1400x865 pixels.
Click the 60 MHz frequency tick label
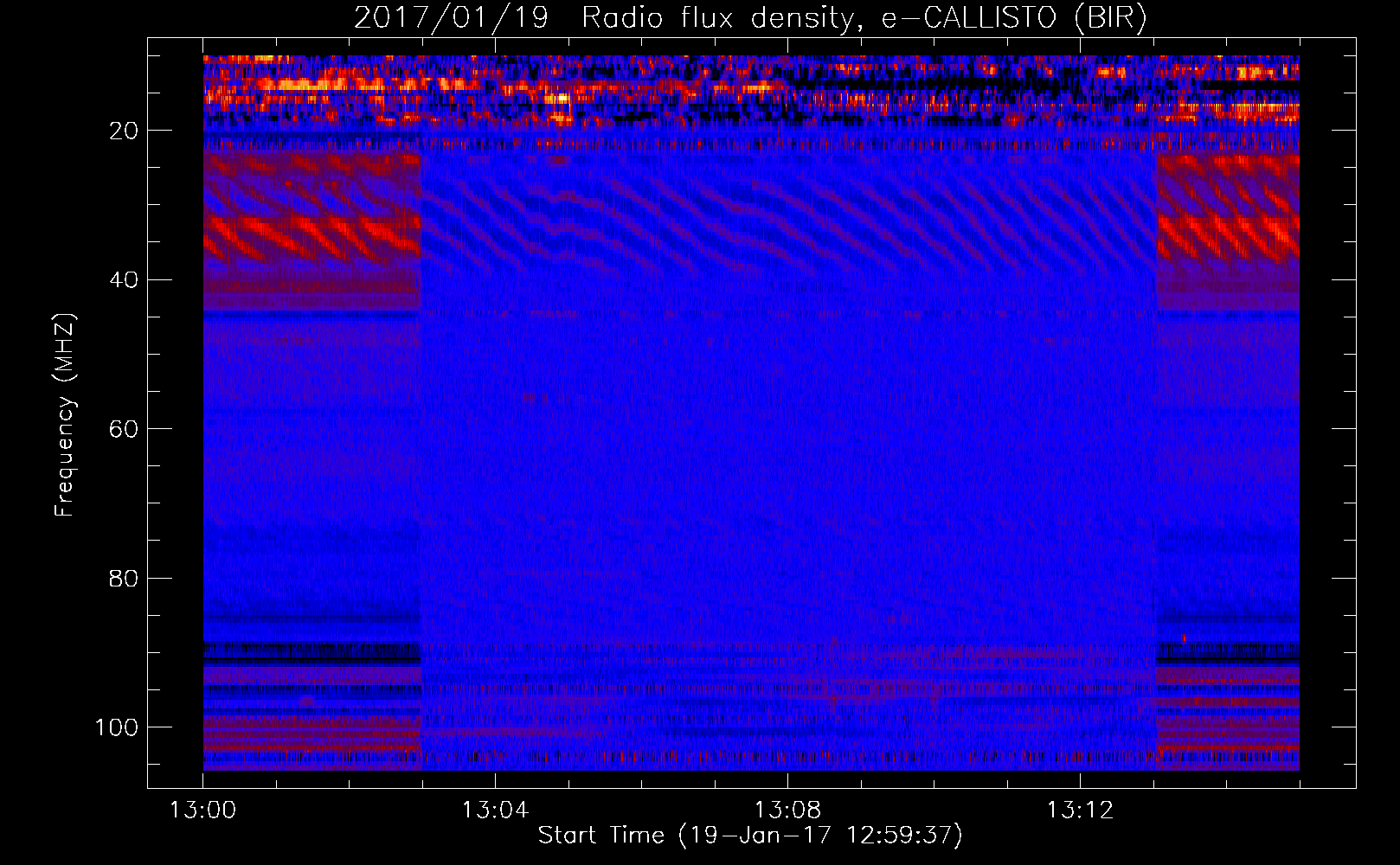click(x=125, y=429)
